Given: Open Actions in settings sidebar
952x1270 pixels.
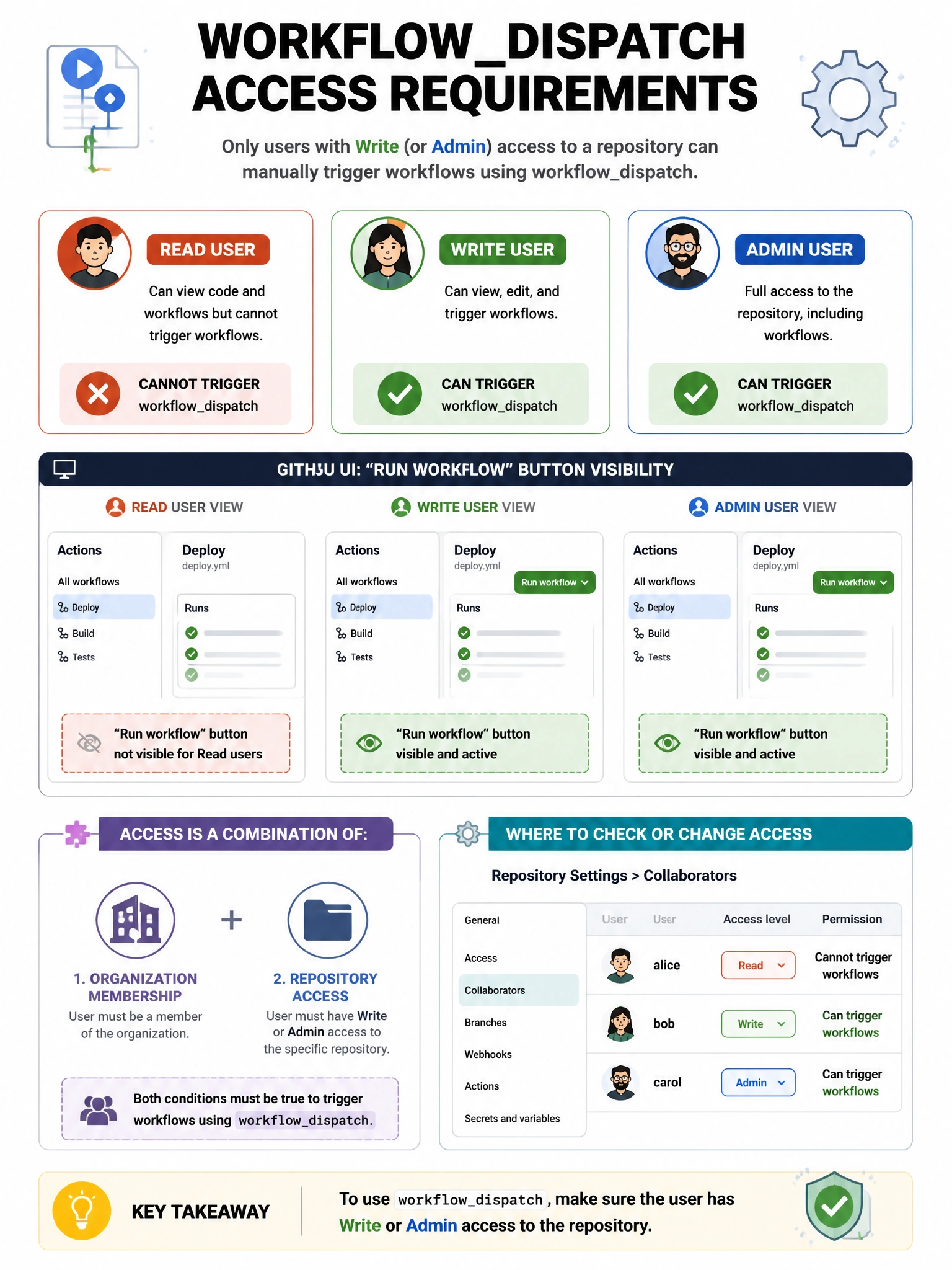Looking at the screenshot, I should (x=482, y=1086).
